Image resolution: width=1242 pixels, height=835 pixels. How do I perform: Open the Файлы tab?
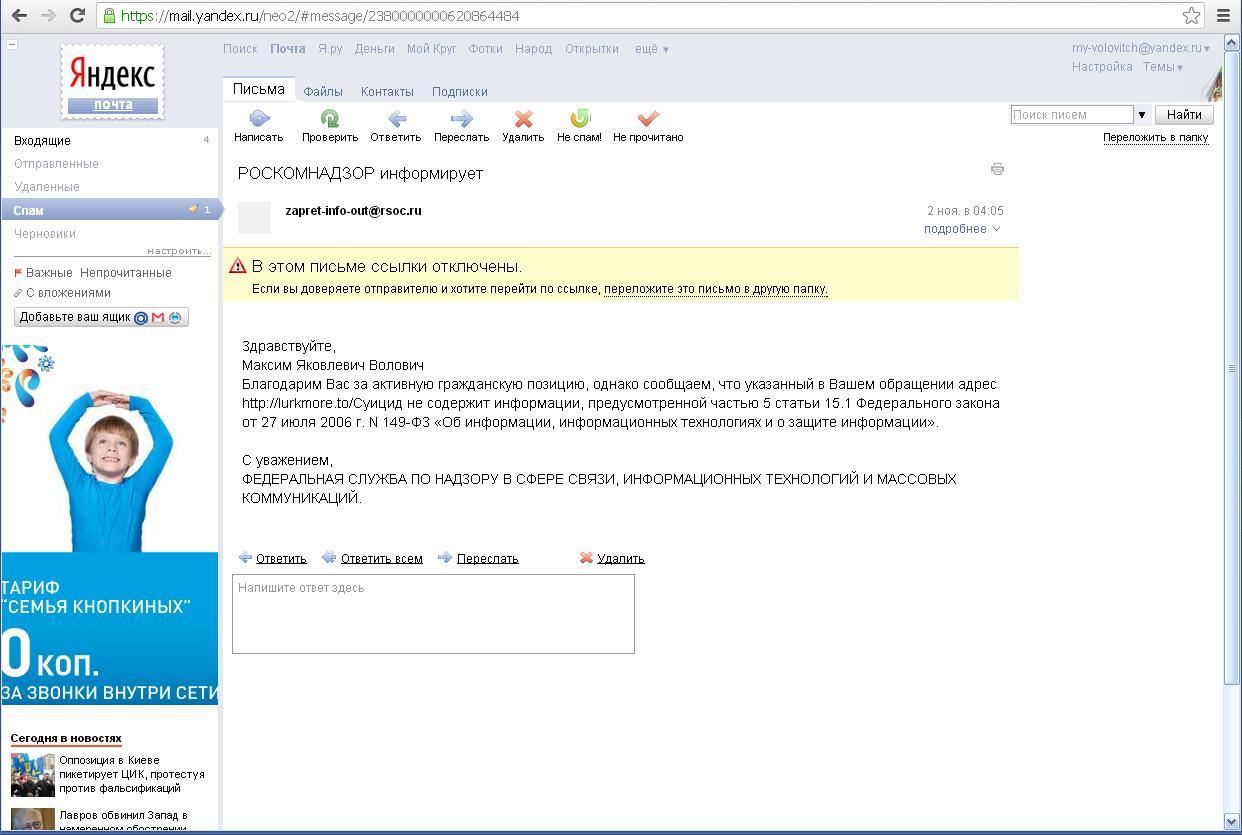(x=323, y=91)
